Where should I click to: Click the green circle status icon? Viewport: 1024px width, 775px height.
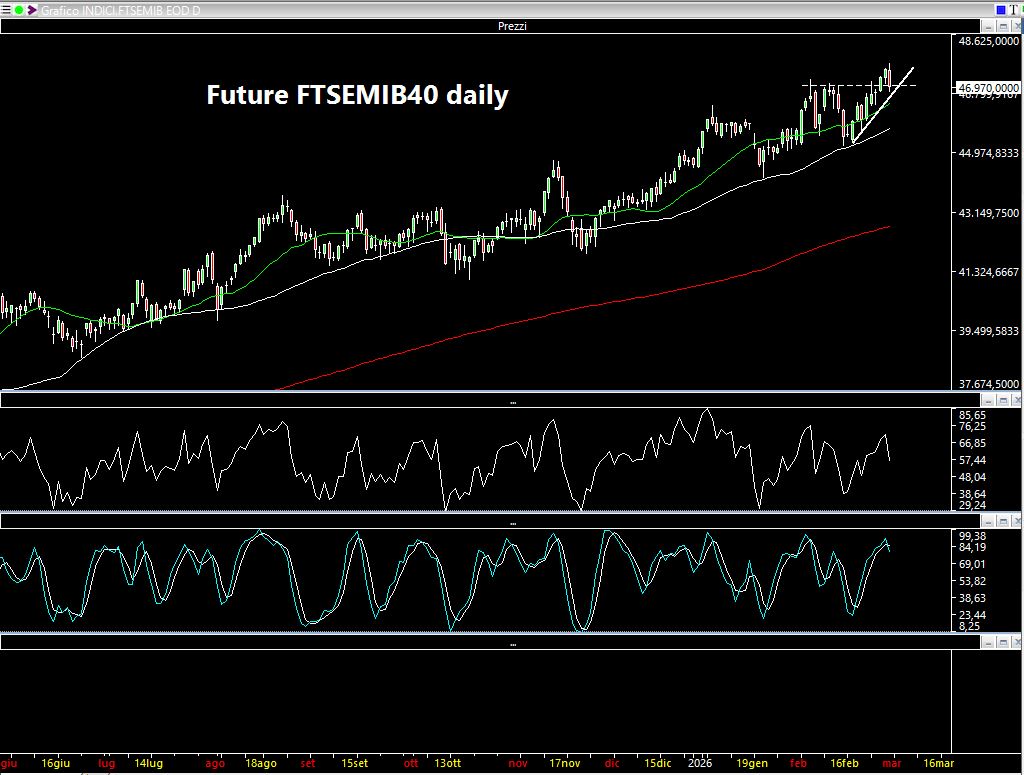18,10
